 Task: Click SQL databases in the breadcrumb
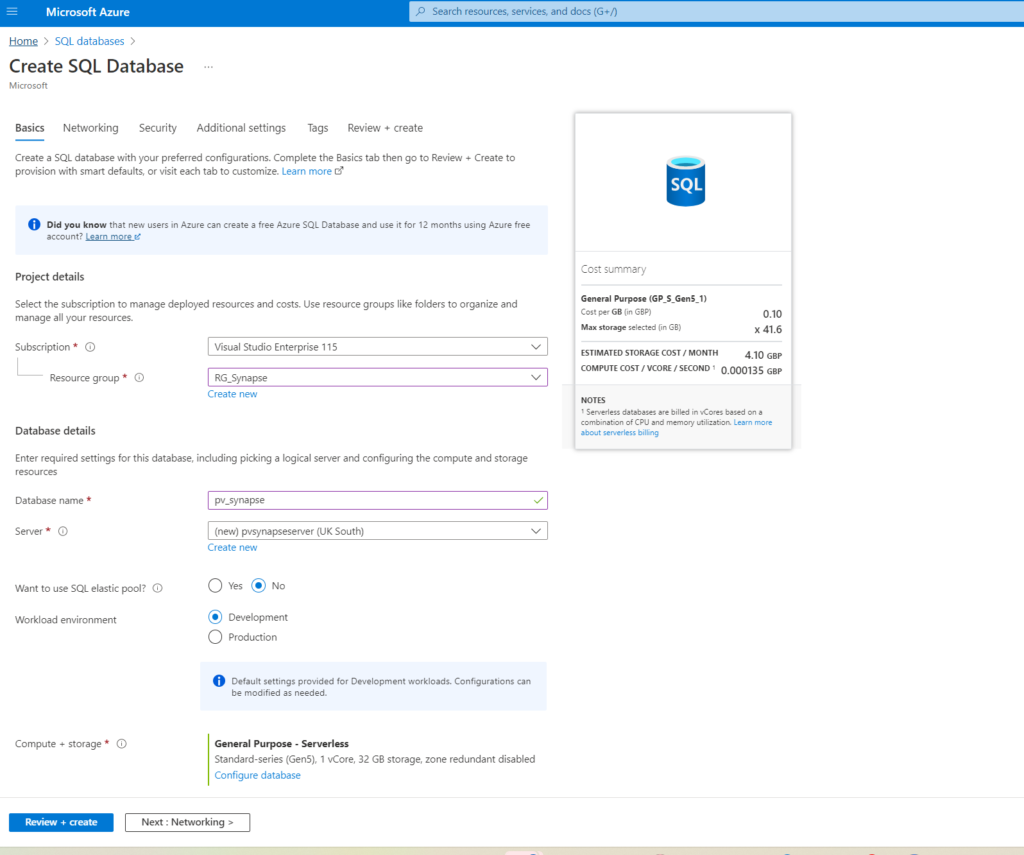pyautogui.click(x=89, y=41)
